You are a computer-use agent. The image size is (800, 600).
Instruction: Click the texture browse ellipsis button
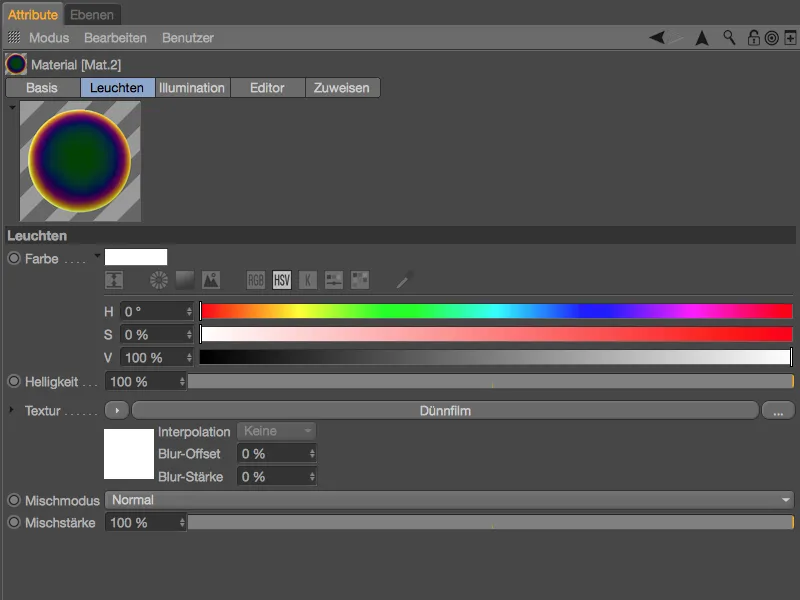click(x=778, y=411)
